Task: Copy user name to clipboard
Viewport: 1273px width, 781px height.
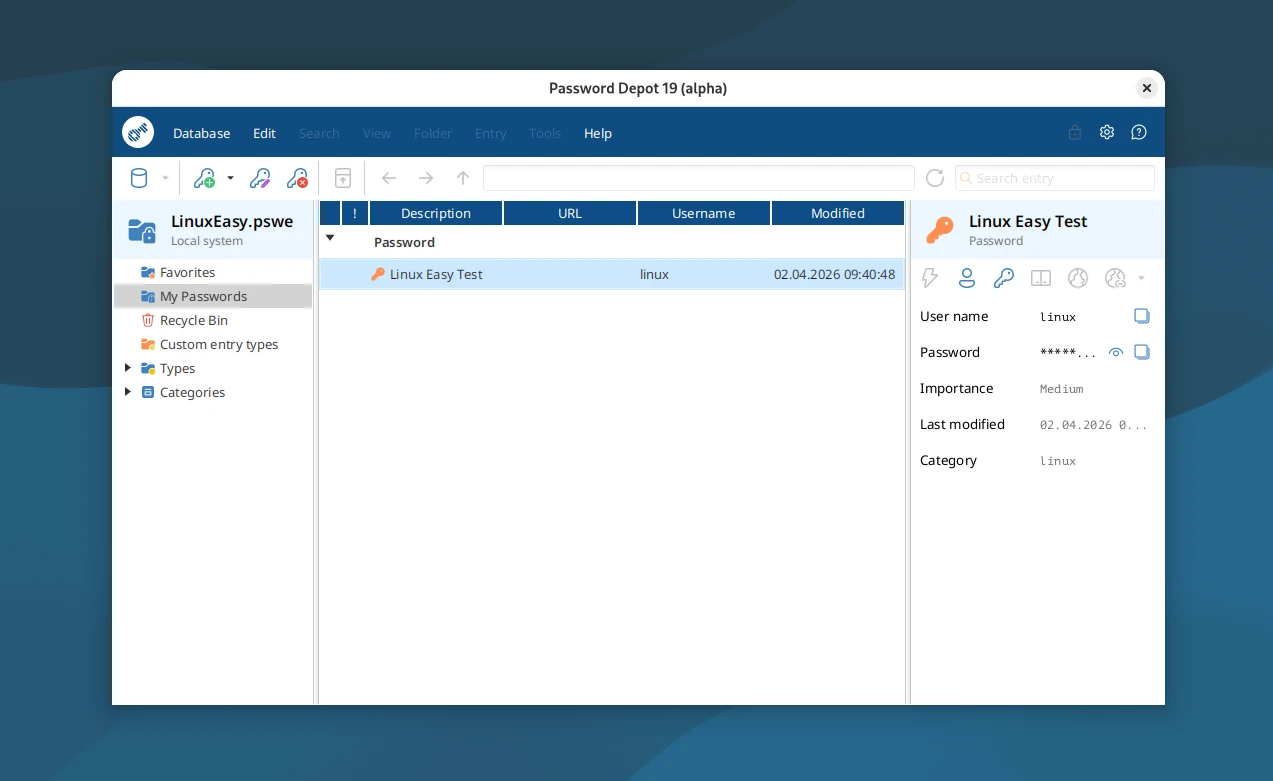Action: tap(1142, 316)
